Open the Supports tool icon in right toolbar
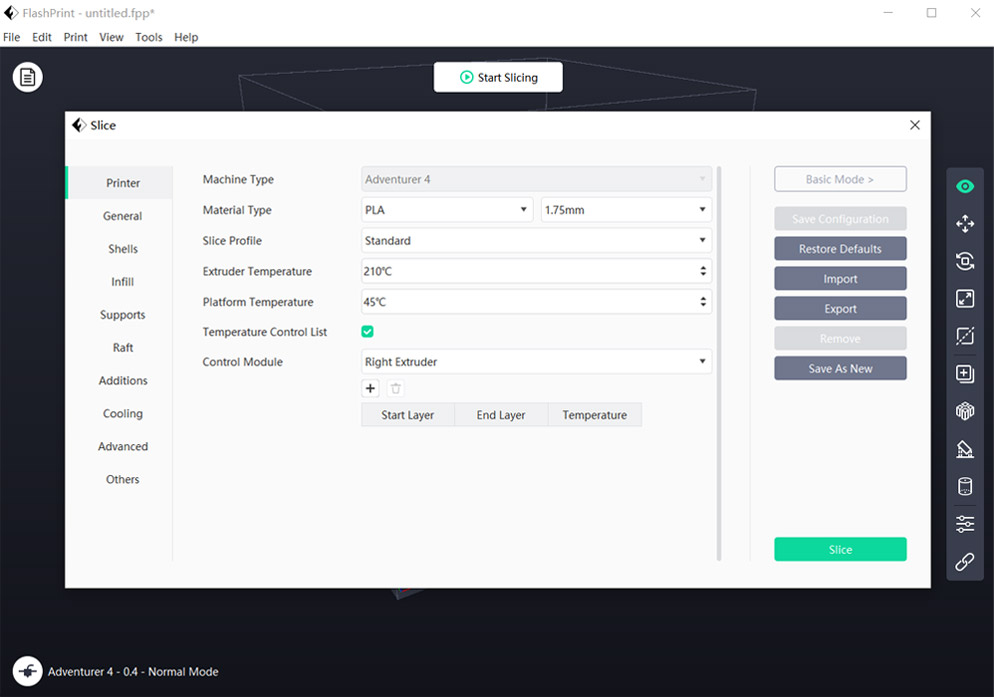This screenshot has width=994, height=697. (x=965, y=449)
